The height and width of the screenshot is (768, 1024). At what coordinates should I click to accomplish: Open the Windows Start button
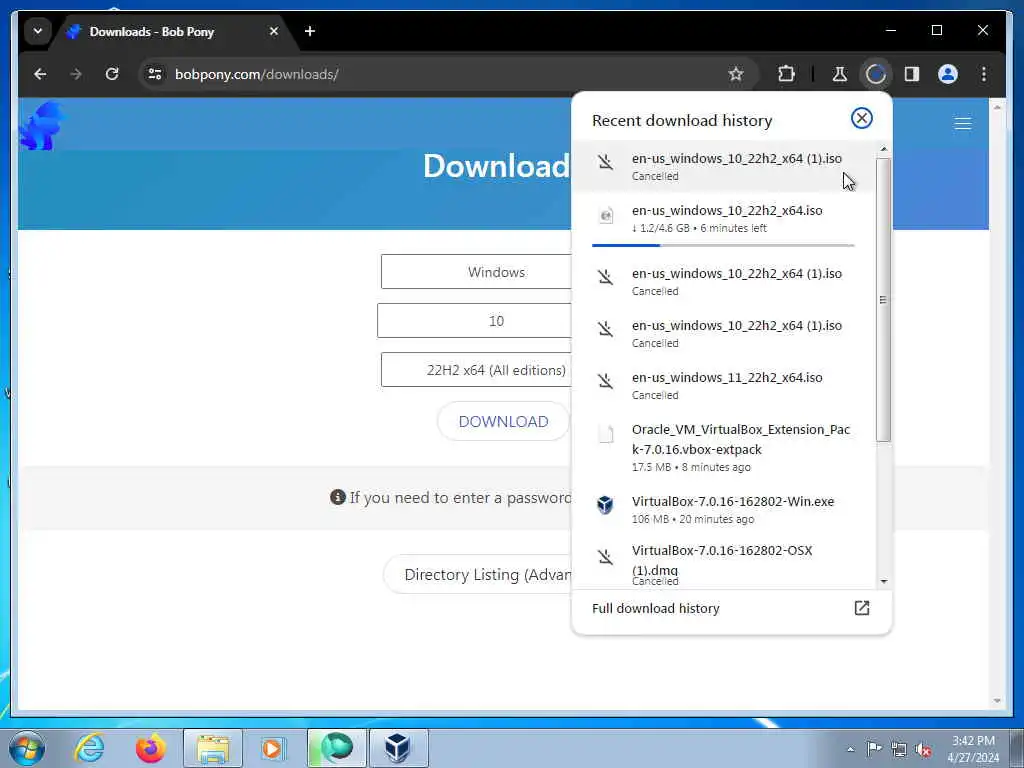27,748
